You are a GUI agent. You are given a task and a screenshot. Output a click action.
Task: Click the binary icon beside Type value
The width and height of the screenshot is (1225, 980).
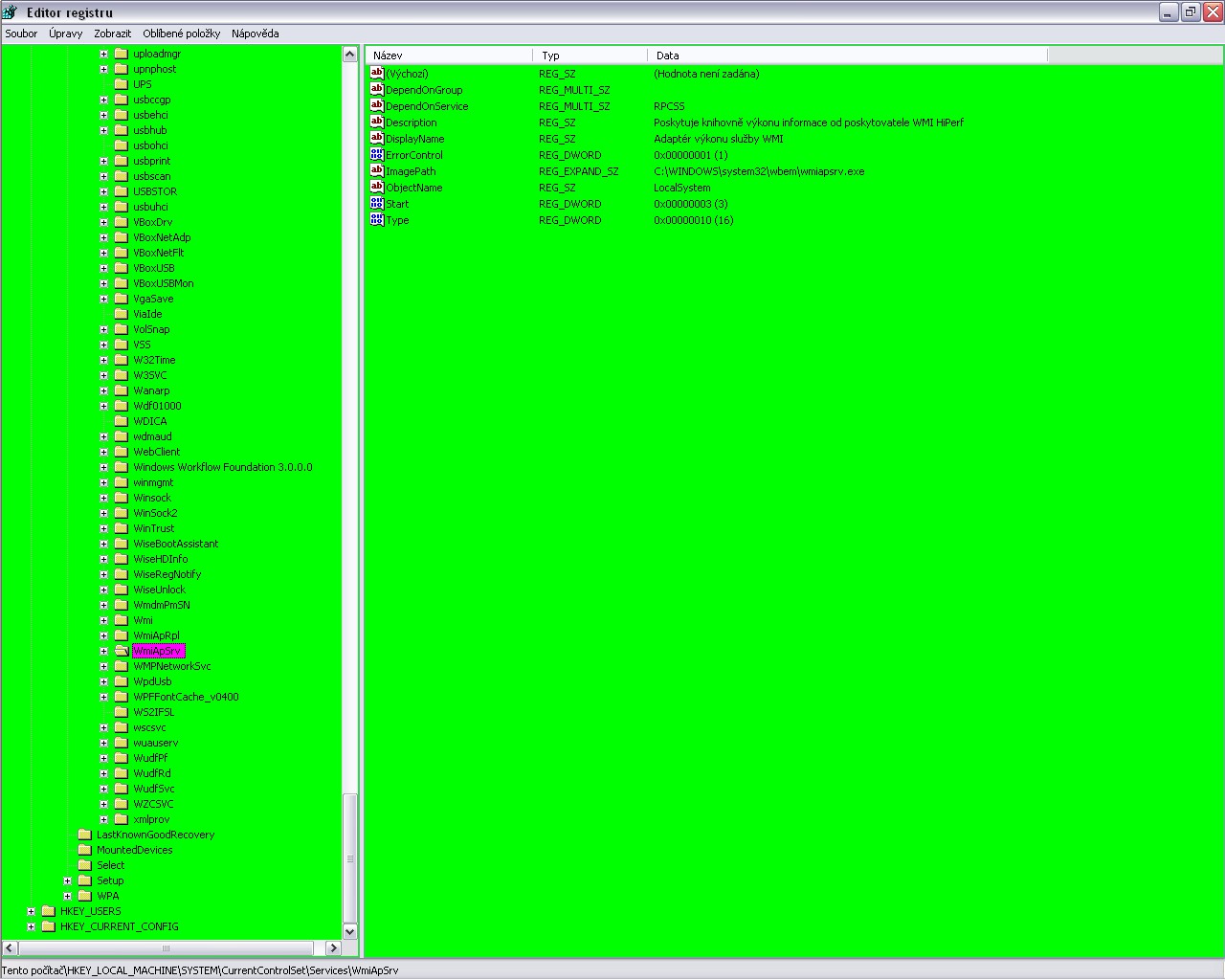(x=377, y=219)
